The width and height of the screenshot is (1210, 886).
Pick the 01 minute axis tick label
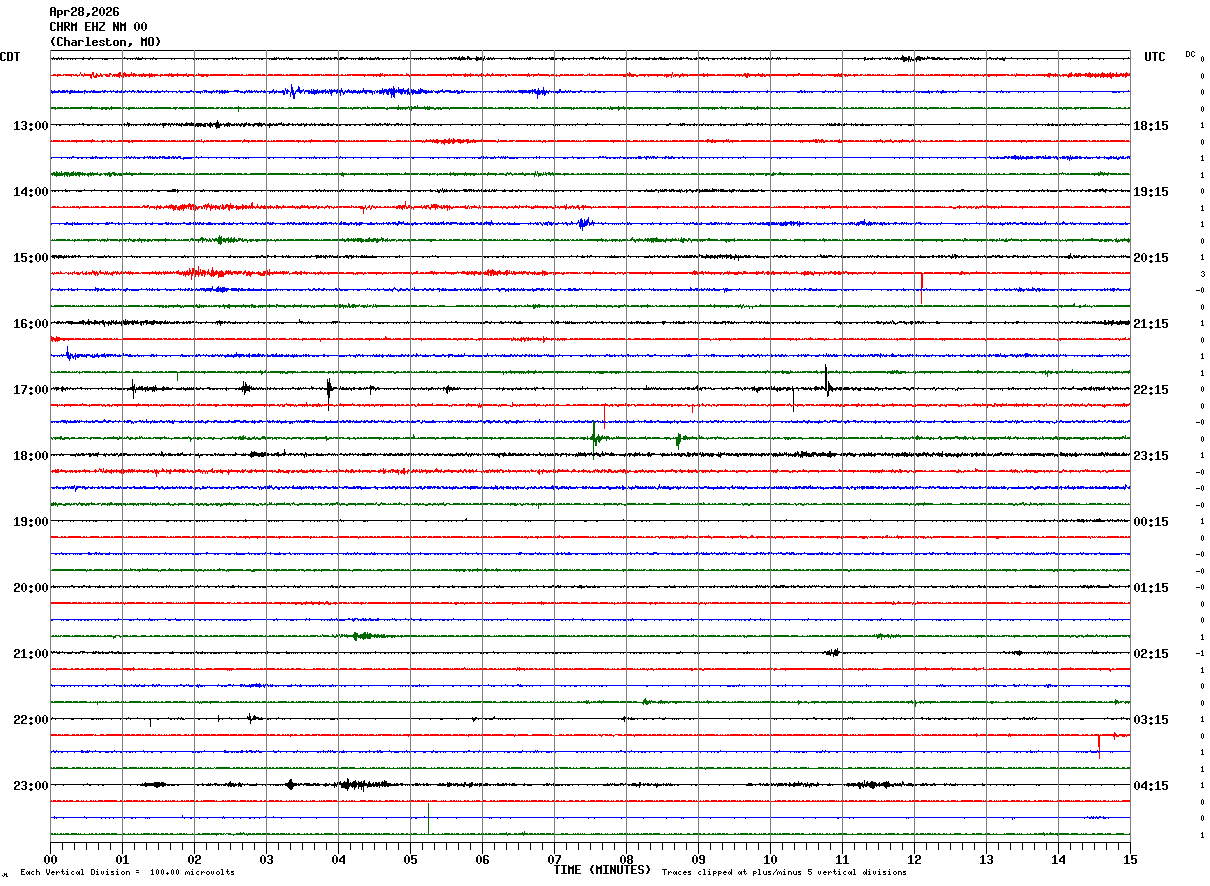(122, 859)
